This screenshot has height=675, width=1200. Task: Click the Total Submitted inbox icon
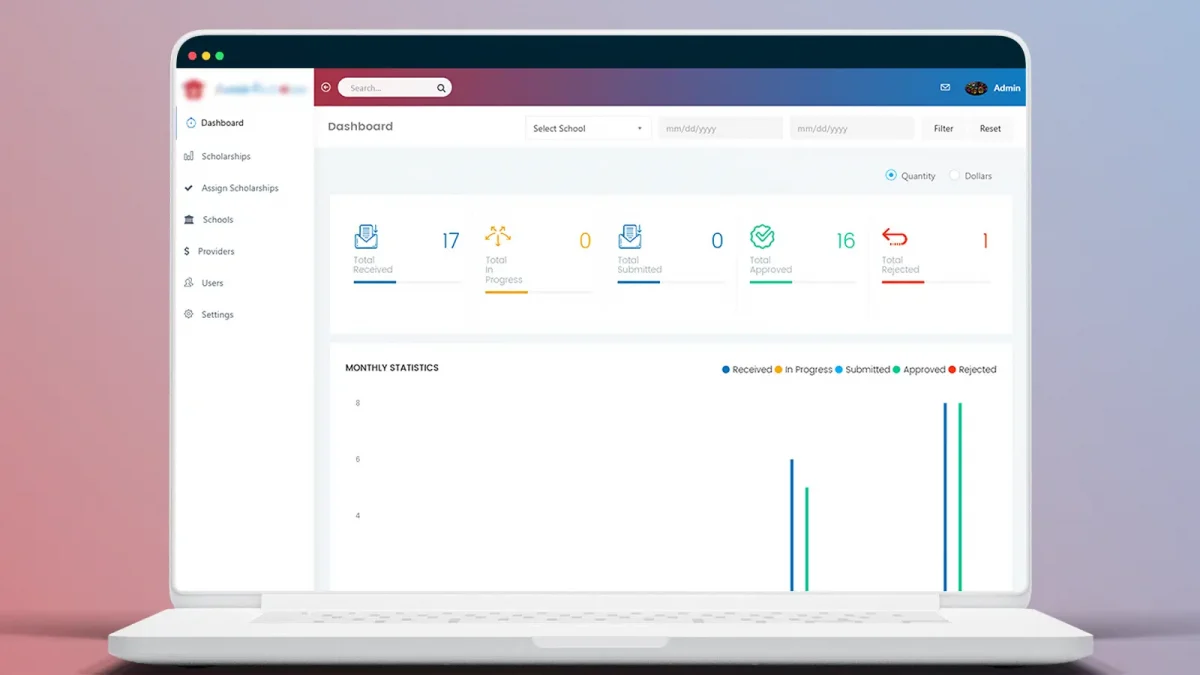630,237
